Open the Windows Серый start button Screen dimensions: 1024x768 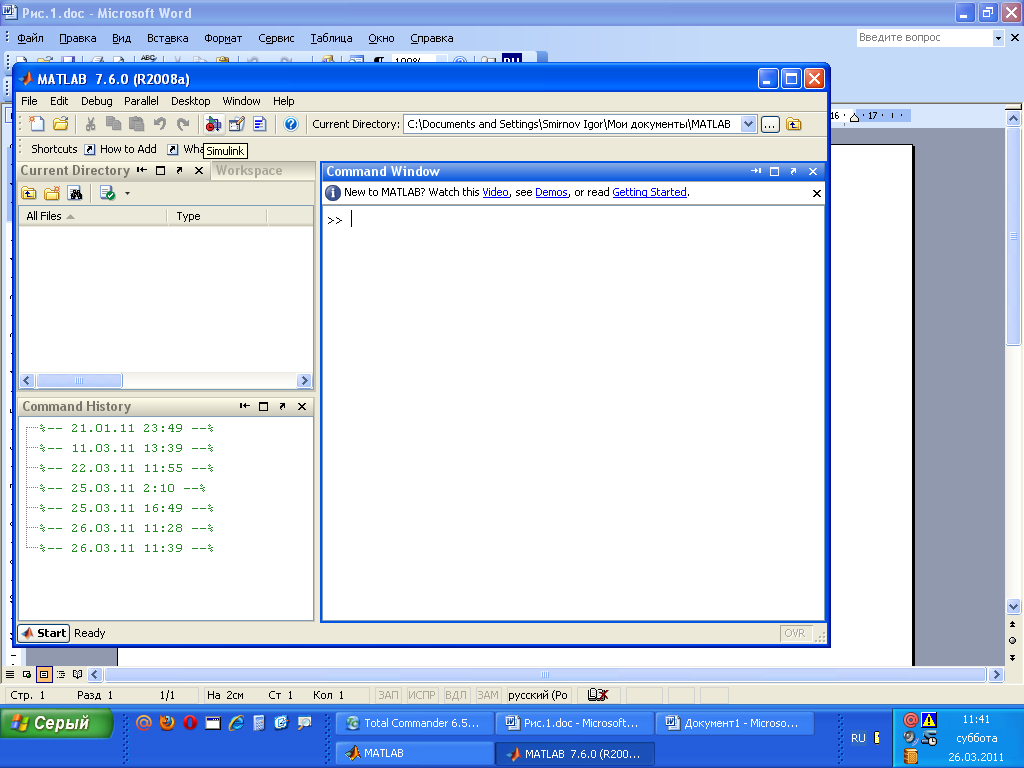tap(56, 723)
